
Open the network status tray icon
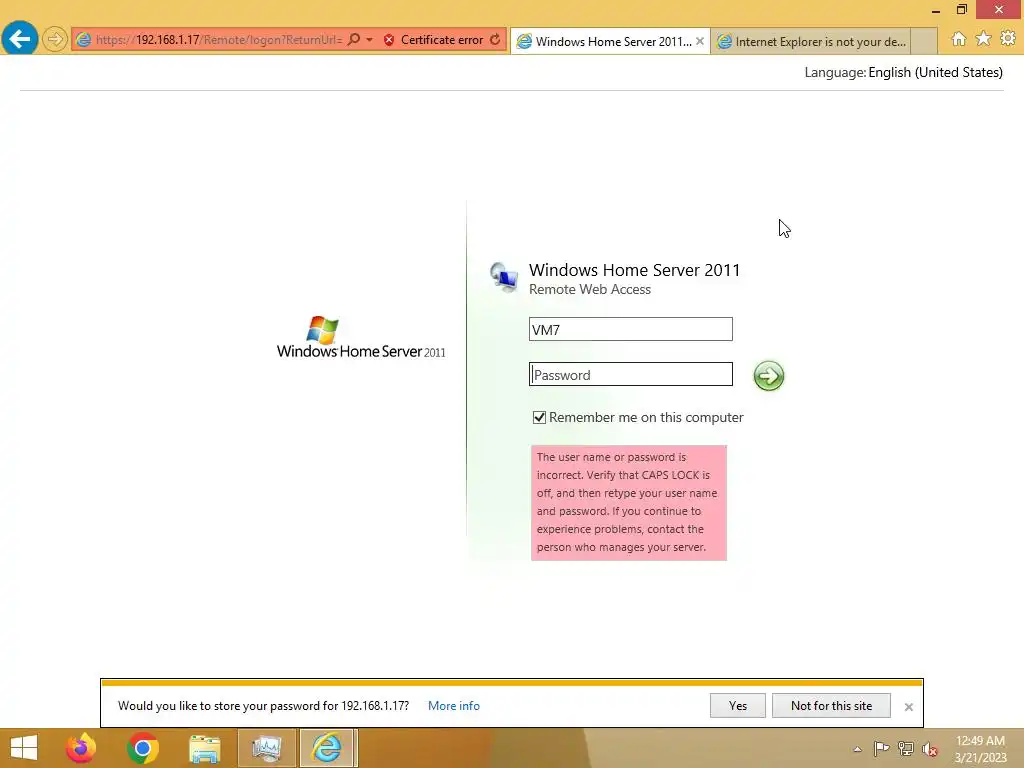coord(905,748)
